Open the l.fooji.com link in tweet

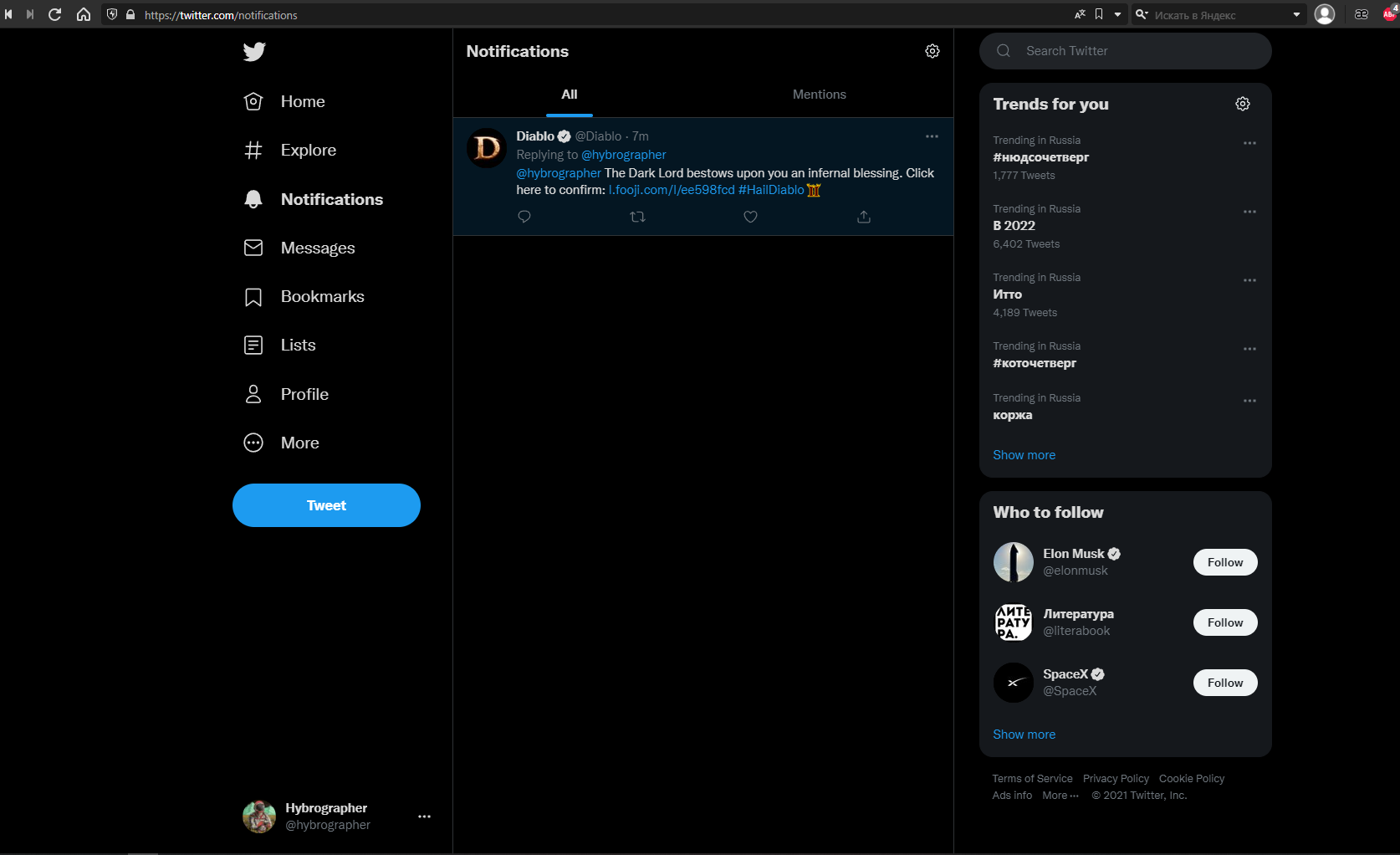(672, 190)
